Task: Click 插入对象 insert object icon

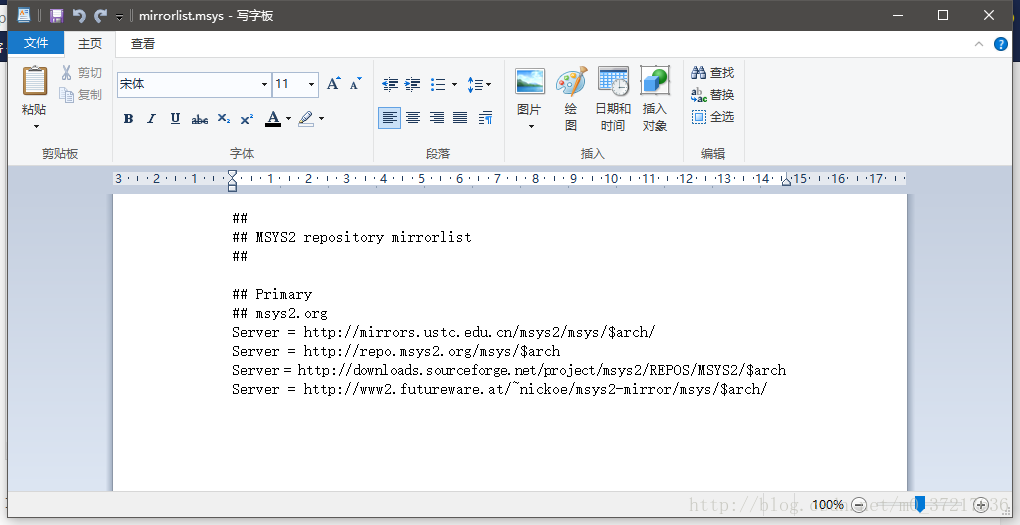Action: (x=654, y=100)
